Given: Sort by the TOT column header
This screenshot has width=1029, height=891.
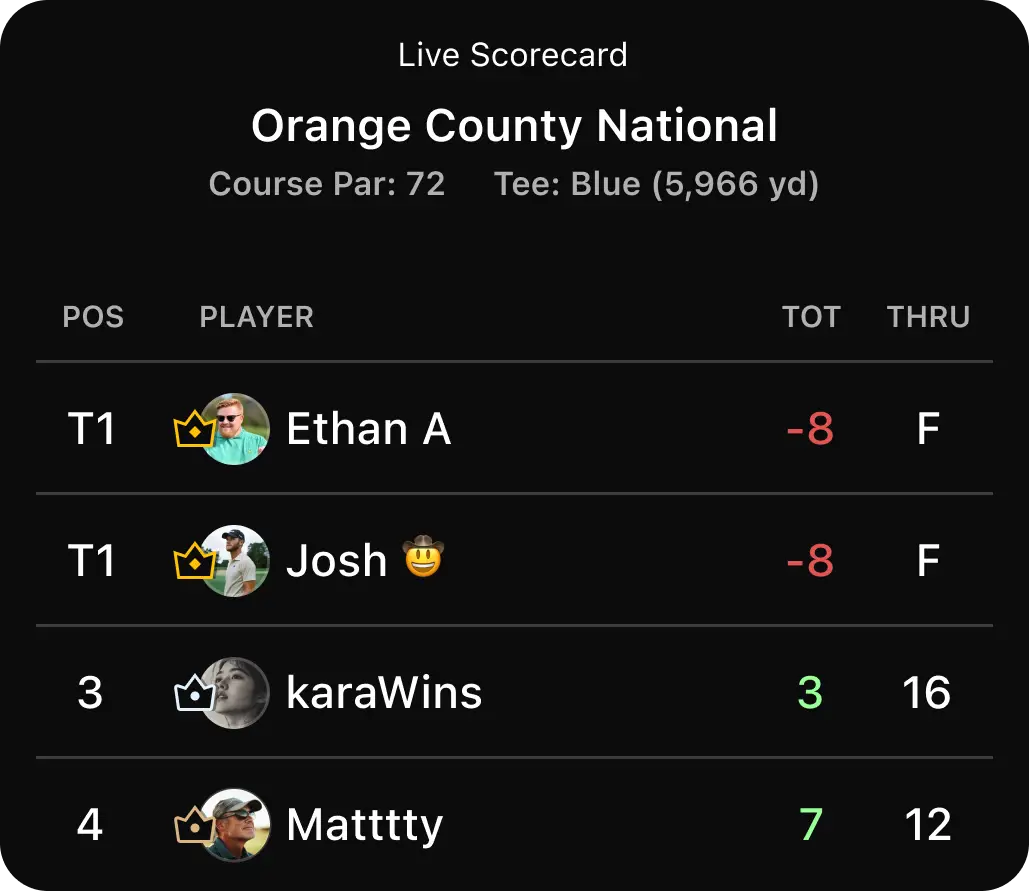Looking at the screenshot, I should point(812,317).
